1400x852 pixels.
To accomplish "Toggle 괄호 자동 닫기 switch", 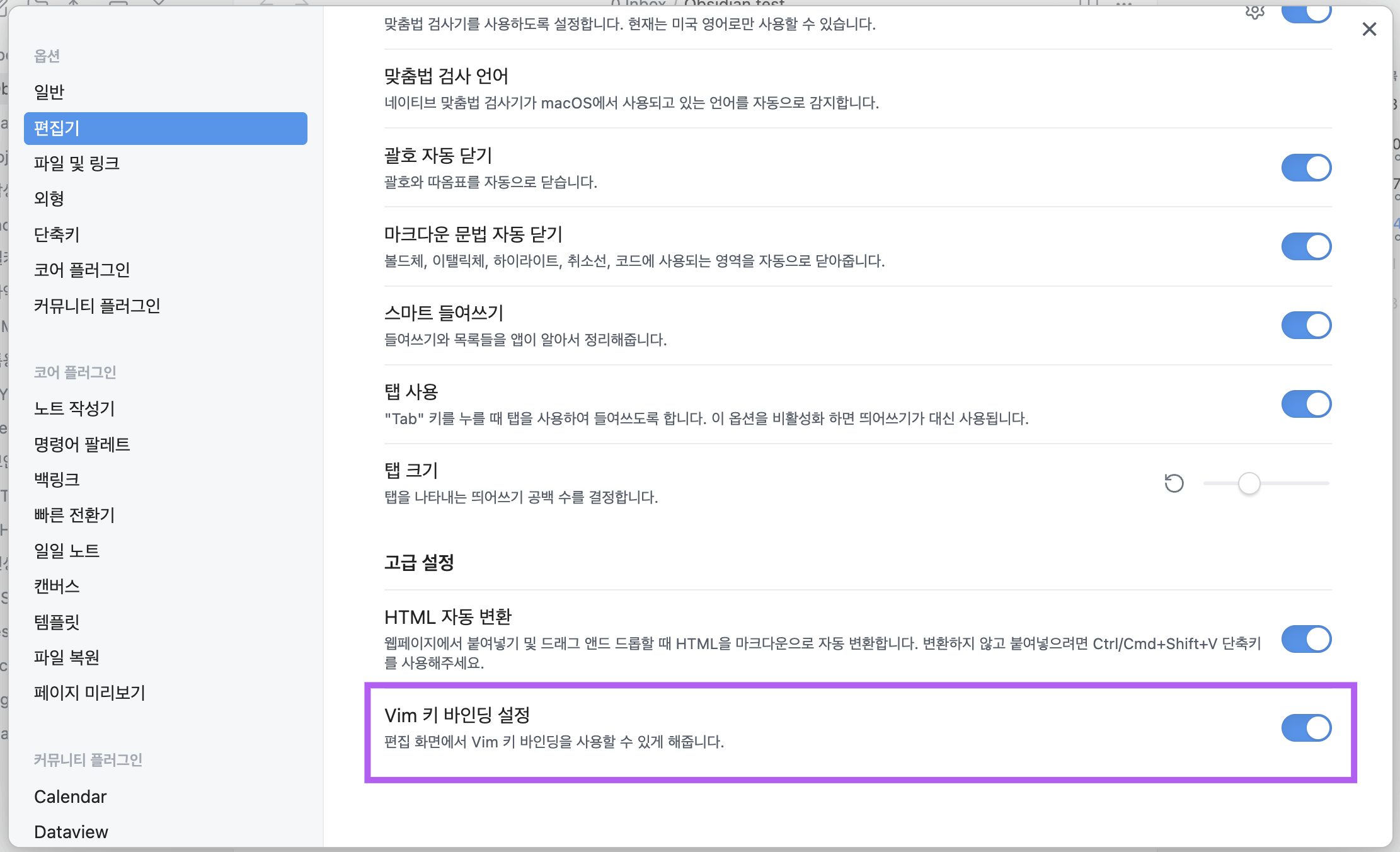I will (1306, 168).
